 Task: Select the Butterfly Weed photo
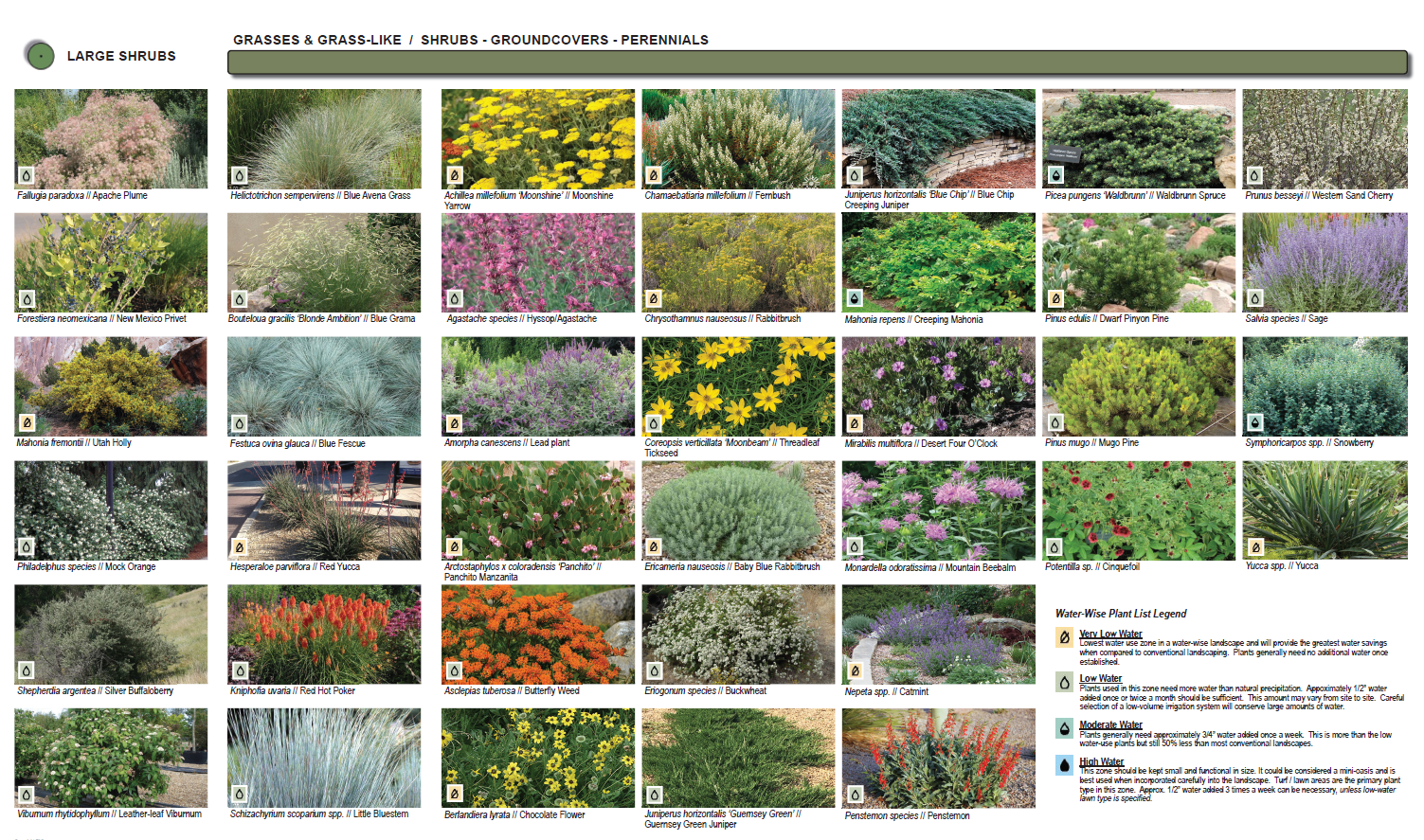tap(537, 634)
